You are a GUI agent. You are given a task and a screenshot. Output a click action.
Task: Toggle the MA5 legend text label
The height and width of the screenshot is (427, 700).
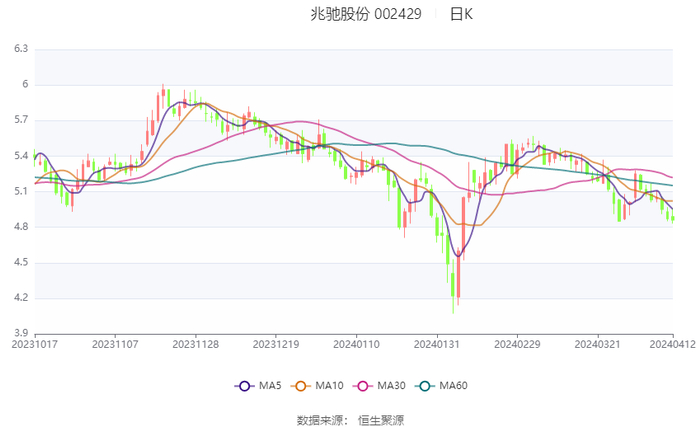[270, 386]
